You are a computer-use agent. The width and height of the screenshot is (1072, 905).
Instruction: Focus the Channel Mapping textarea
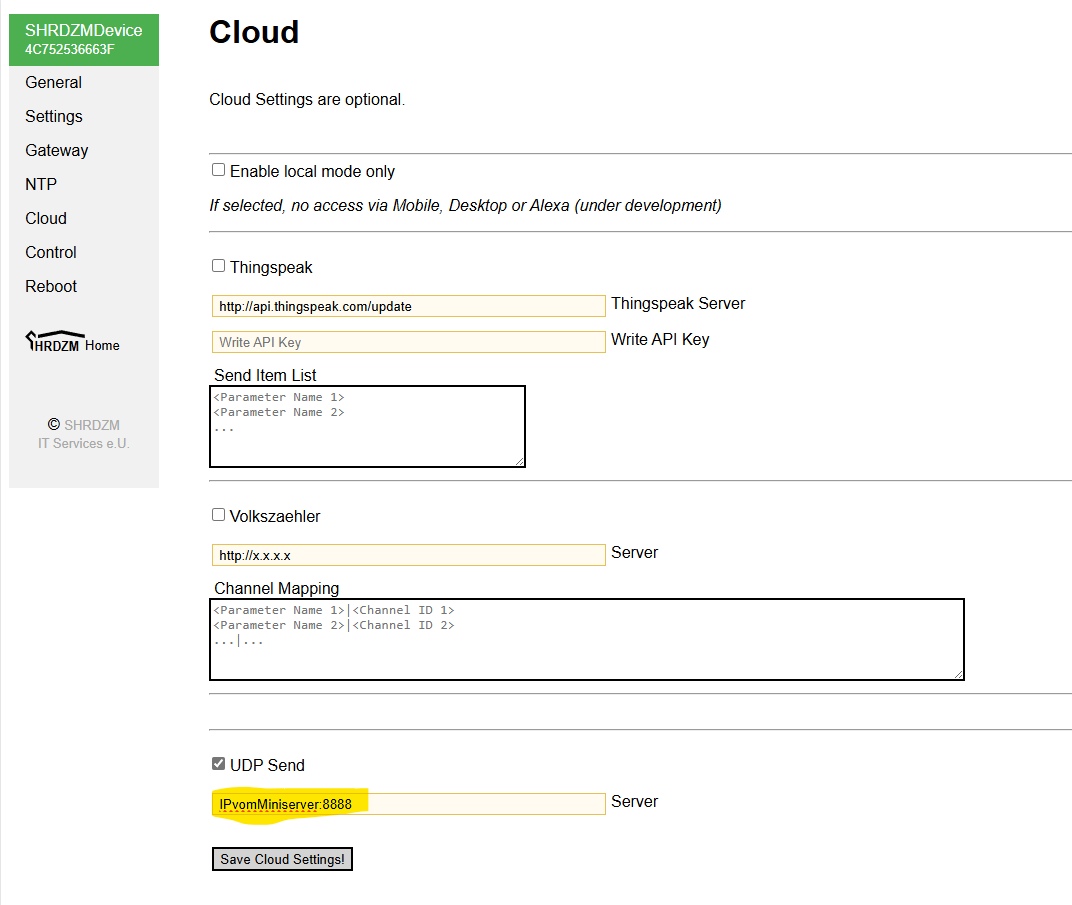(587, 640)
